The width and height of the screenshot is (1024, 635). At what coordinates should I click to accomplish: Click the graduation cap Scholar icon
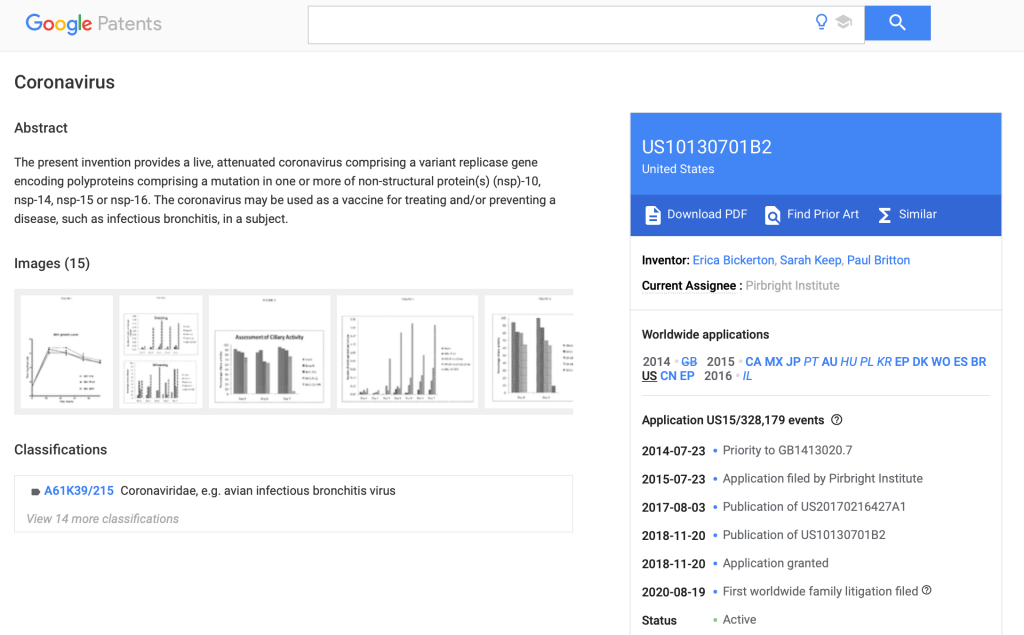click(844, 22)
